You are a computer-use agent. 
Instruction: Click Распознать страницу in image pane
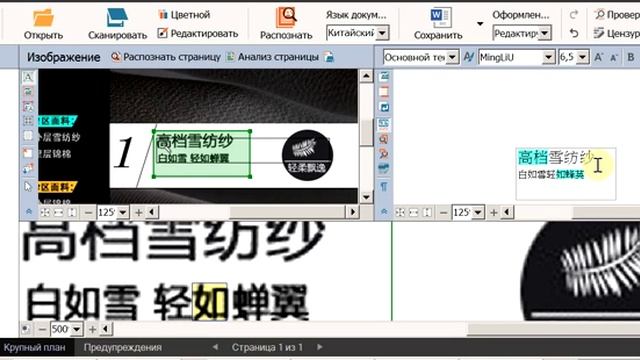pos(166,57)
